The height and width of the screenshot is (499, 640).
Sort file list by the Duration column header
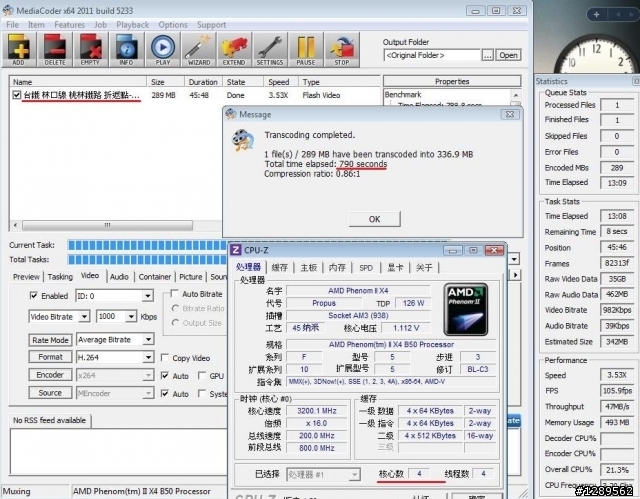coord(203,82)
